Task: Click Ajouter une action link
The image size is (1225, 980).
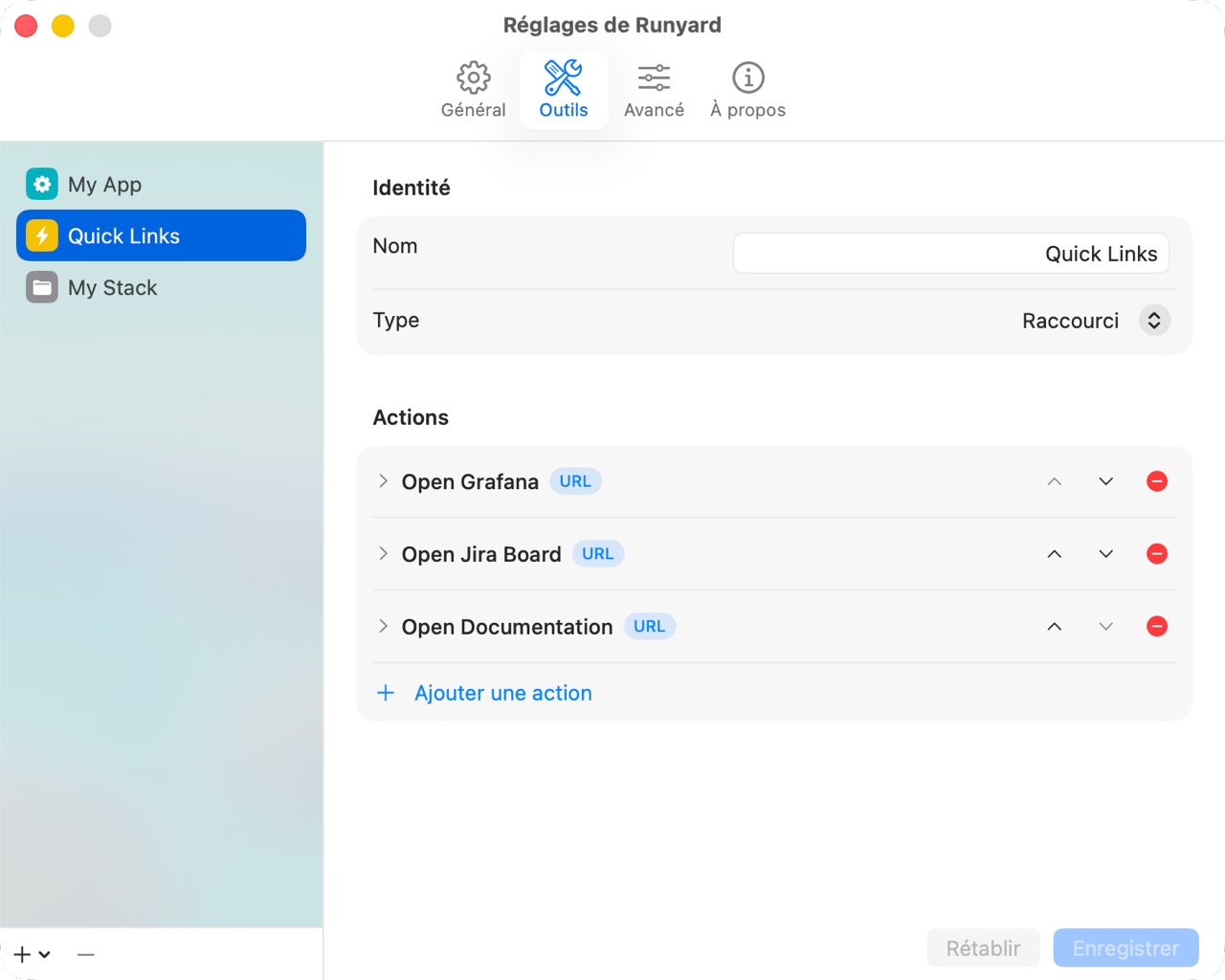Action: [503, 693]
